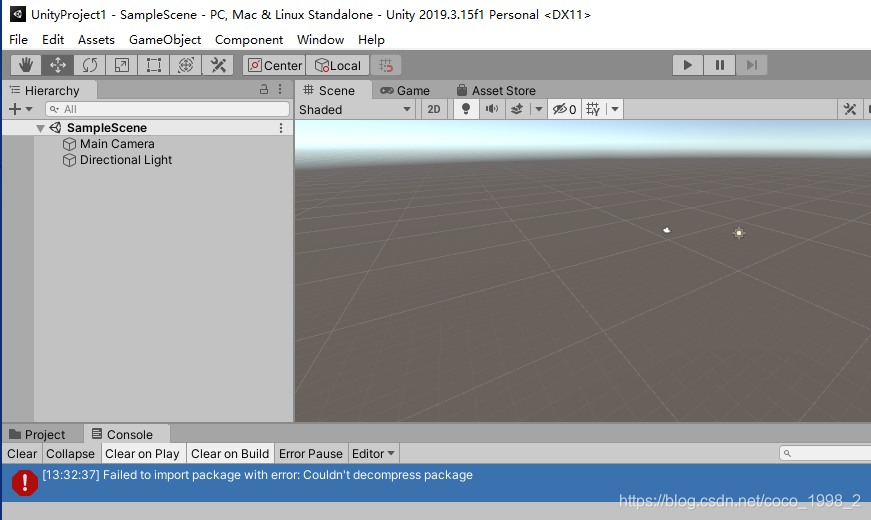Toggle 2D scene view

(434, 109)
